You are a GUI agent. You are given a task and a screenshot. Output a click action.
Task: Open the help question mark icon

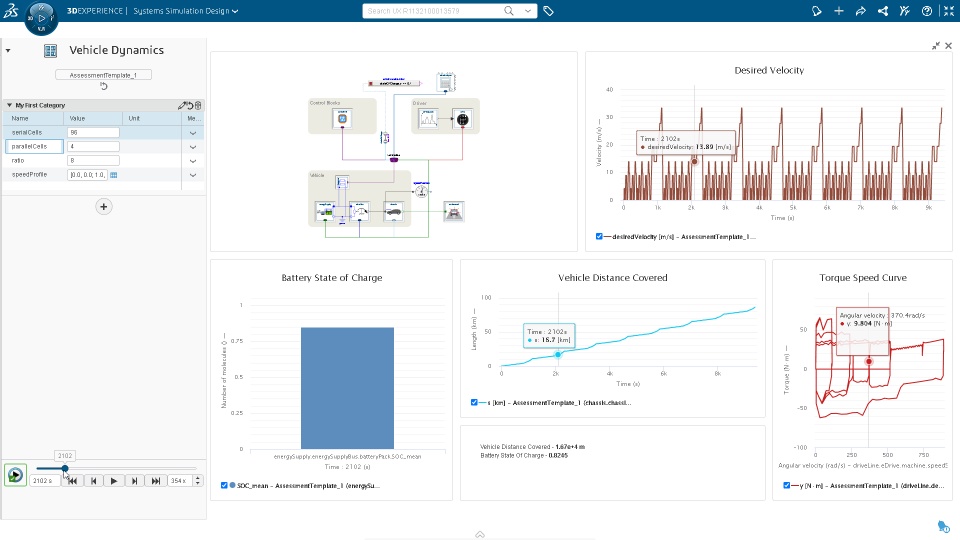[x=927, y=11]
